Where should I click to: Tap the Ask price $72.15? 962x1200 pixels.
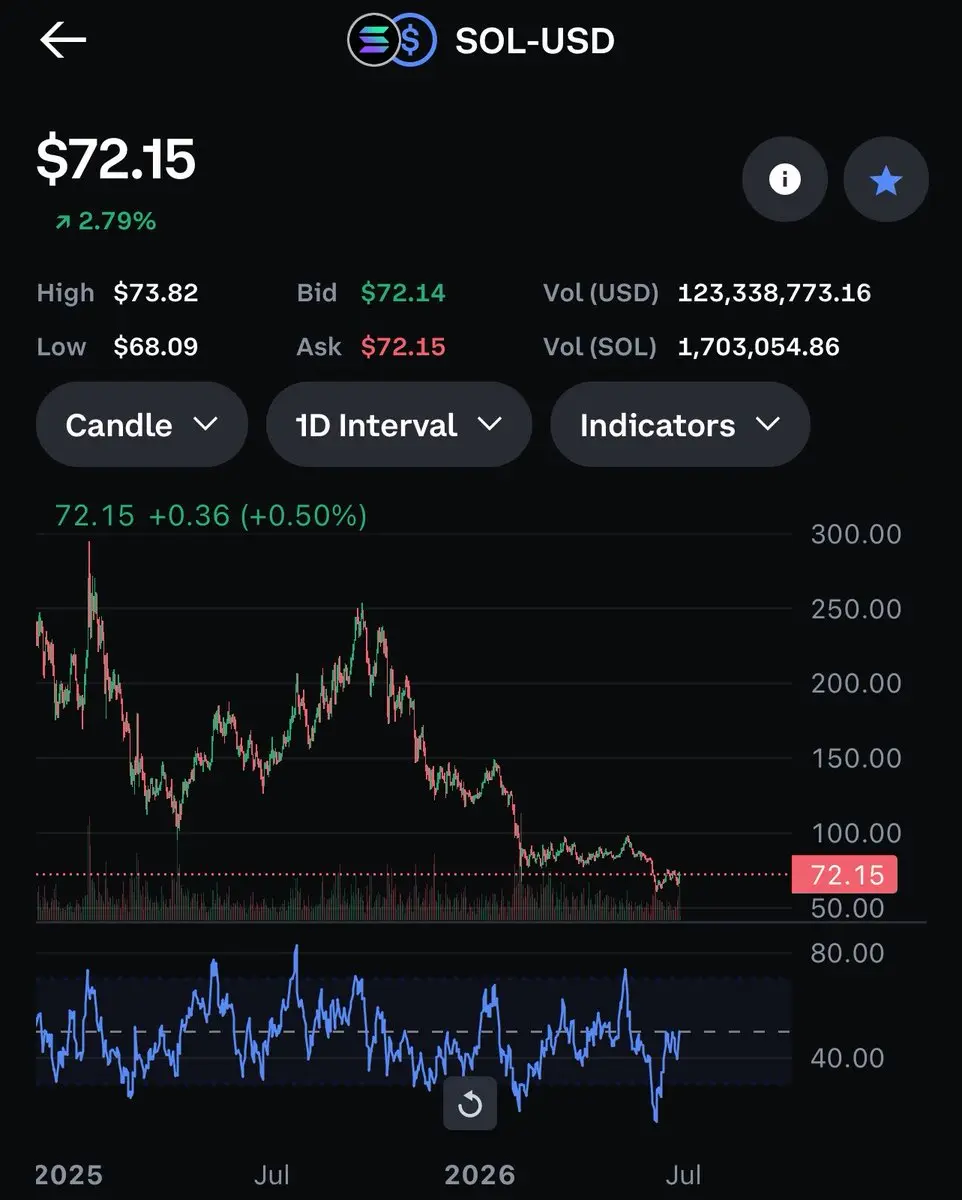[x=403, y=347]
